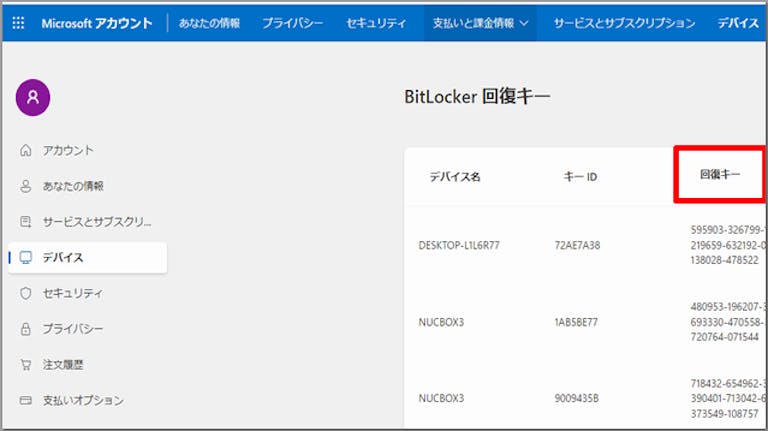The image size is (768, 431).
Task: Click recovery key starting 718432-654962
Action: click(728, 399)
